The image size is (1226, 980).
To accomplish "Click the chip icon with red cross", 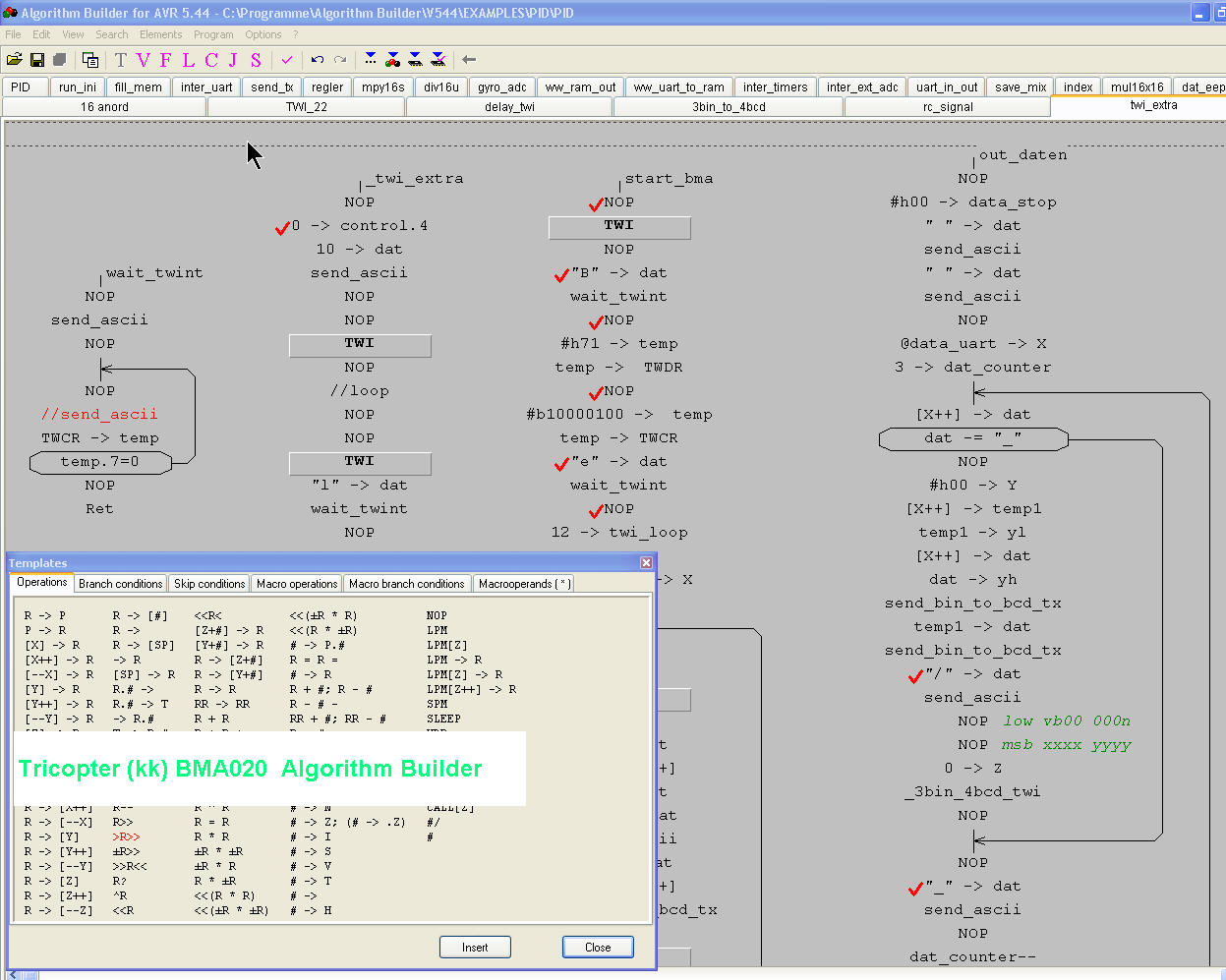I will (438, 60).
